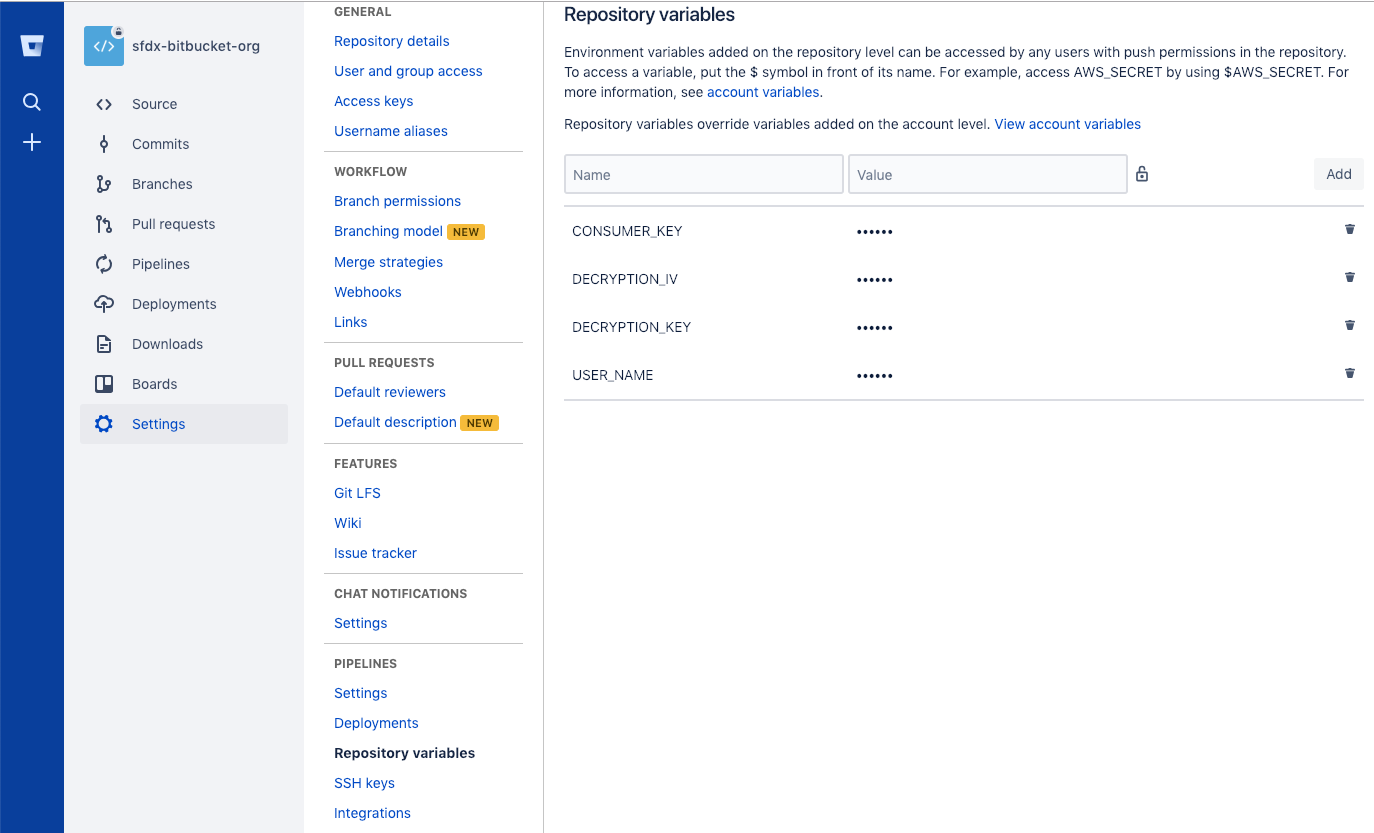Open the Branching model settings link
The width and height of the screenshot is (1374, 833).
click(x=388, y=231)
